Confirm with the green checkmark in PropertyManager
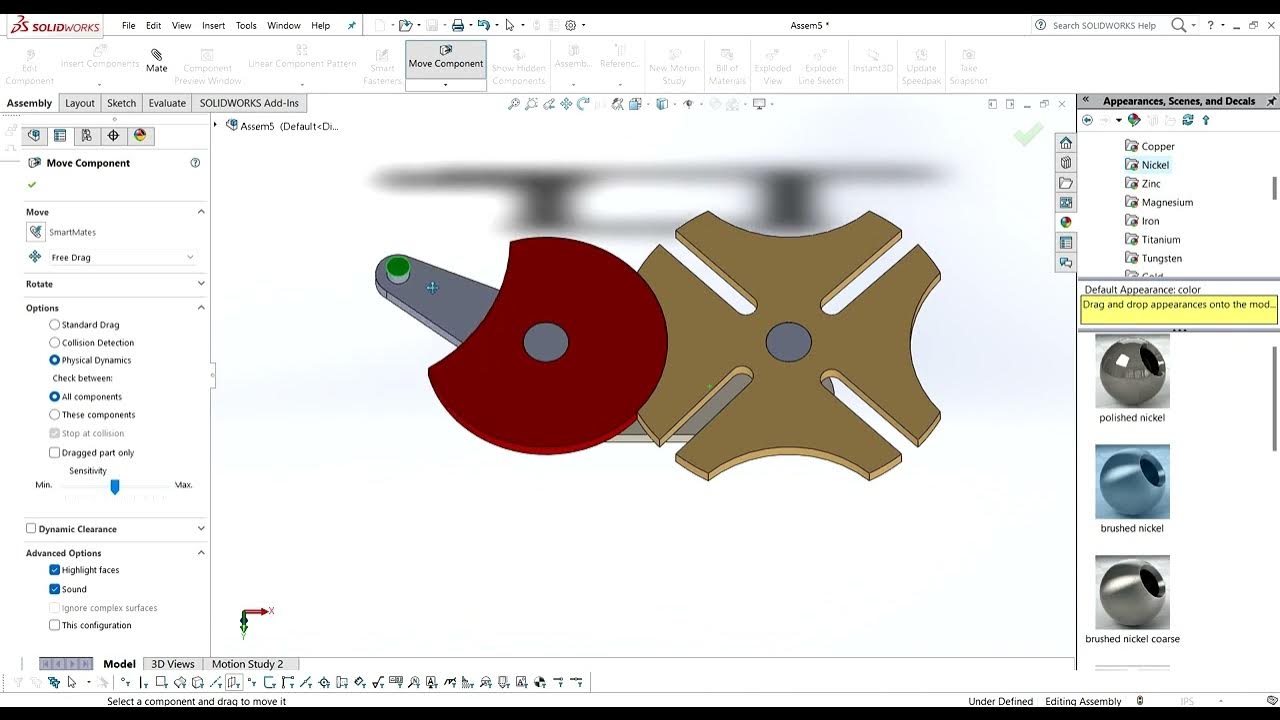 point(32,185)
